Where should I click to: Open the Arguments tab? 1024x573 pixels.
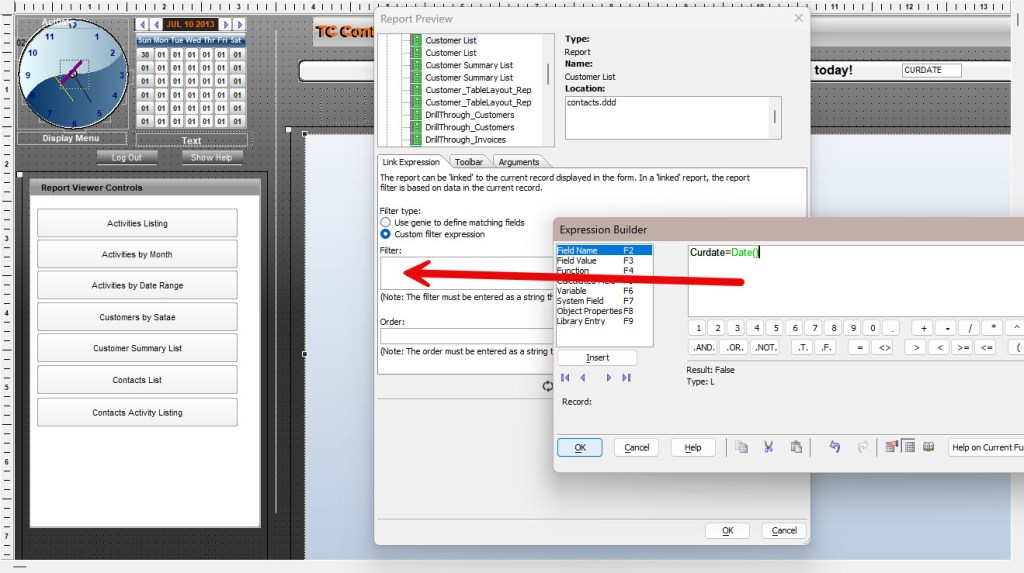[518, 162]
